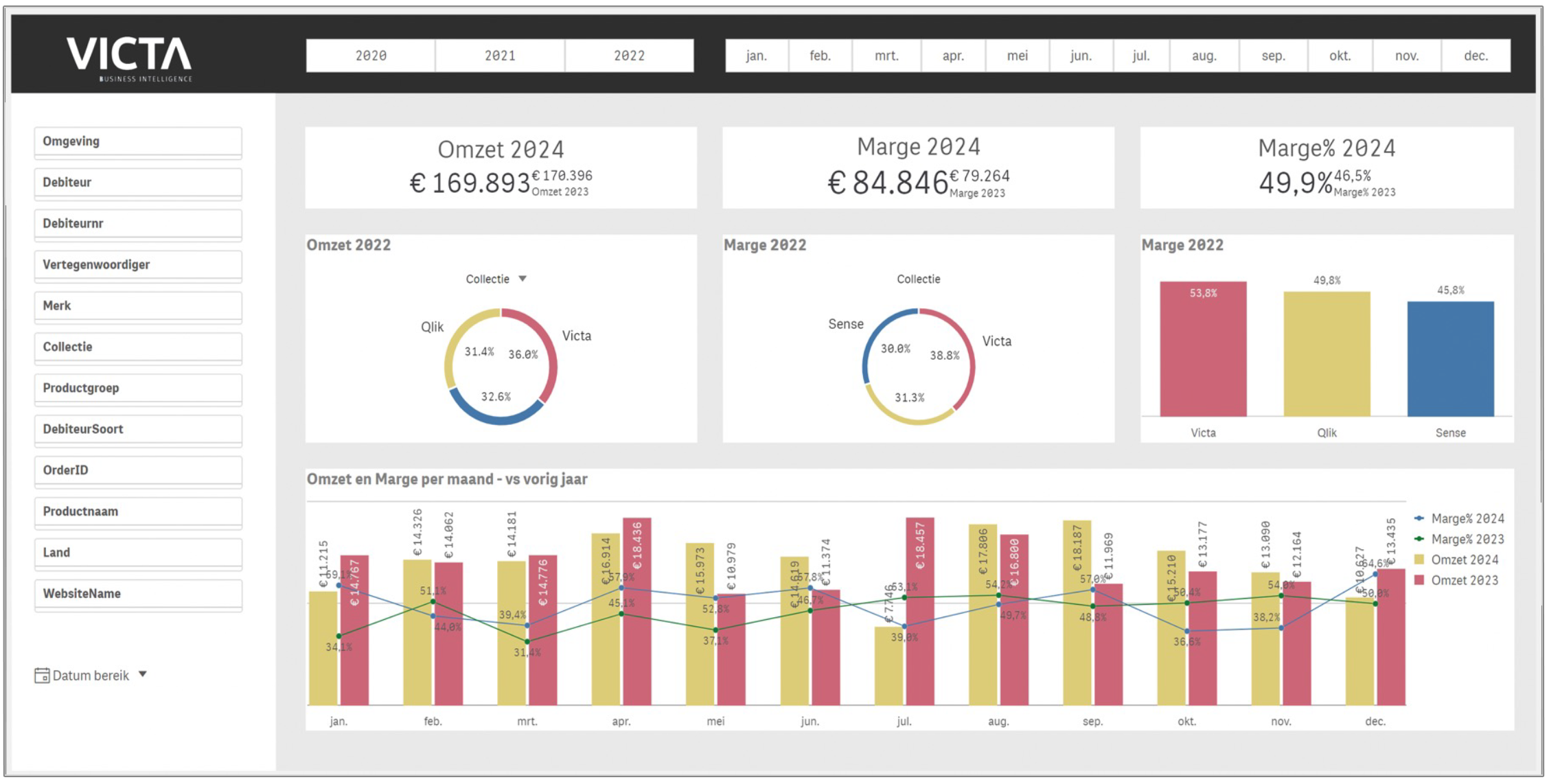The height and width of the screenshot is (784, 1549).
Task: Click the jul. Omzet 2023 bar € 18.457
Action: point(920,611)
